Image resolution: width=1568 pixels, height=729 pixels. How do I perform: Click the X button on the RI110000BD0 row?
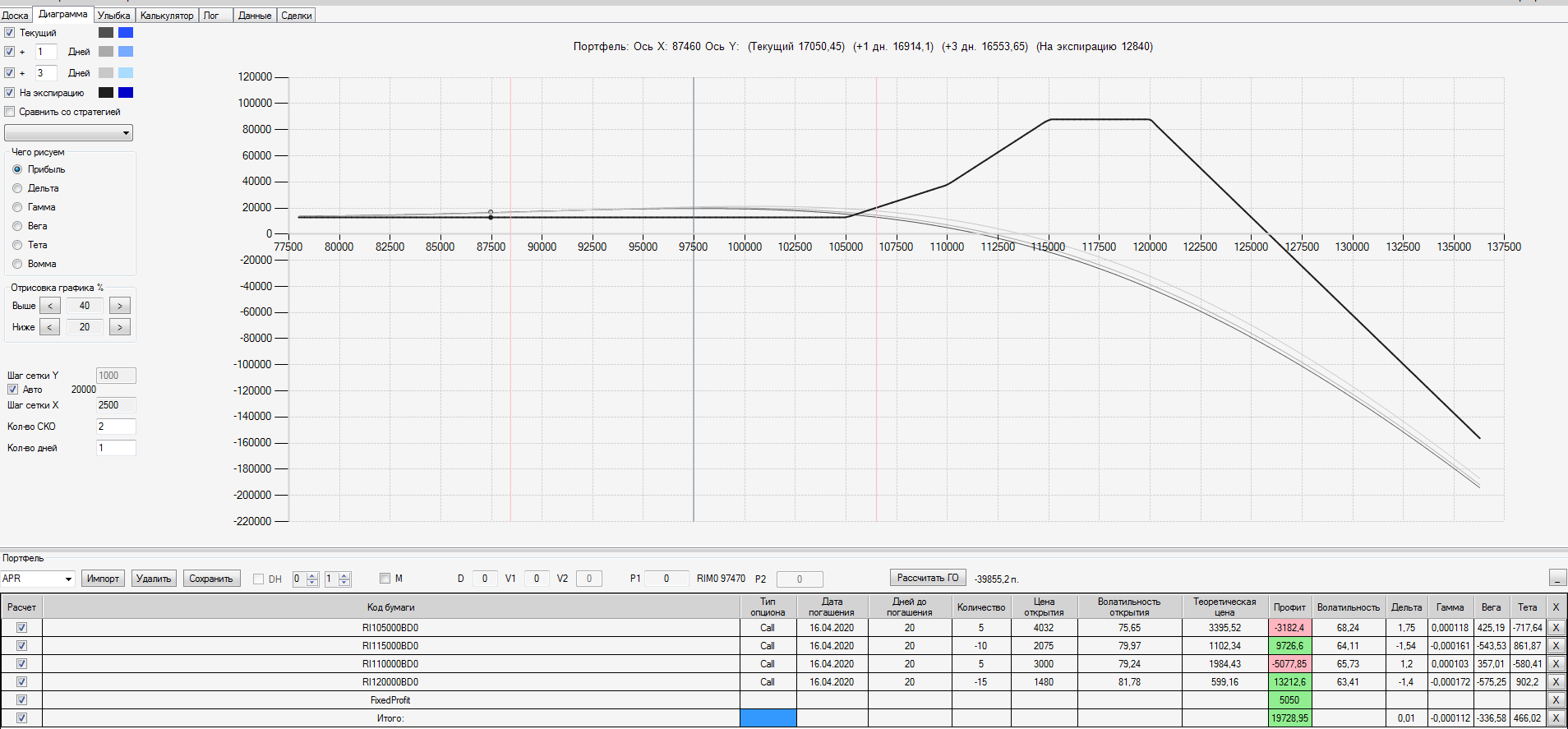pos(1556,664)
